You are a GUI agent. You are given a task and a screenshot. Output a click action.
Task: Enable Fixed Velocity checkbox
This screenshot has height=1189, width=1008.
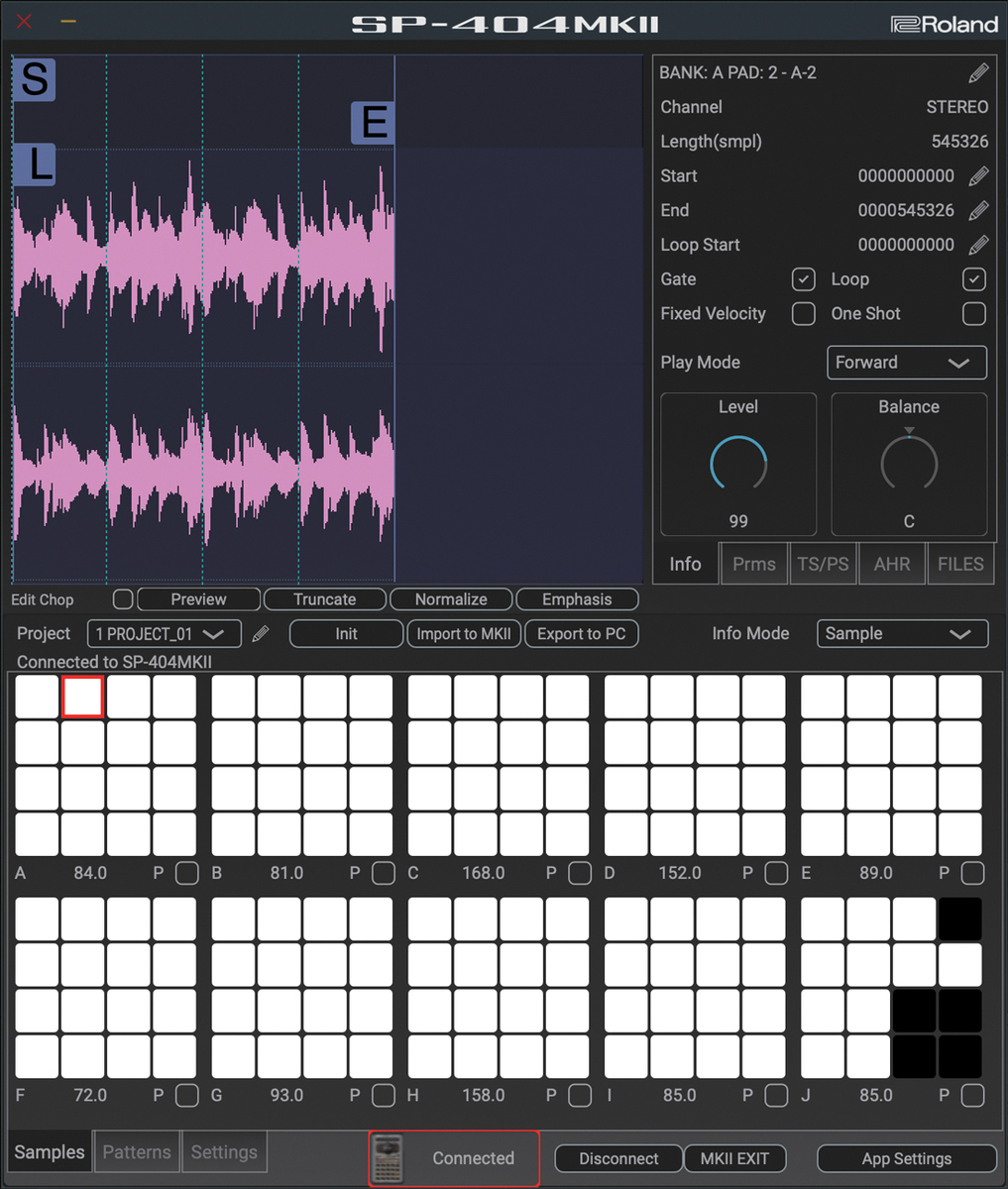[x=804, y=314]
